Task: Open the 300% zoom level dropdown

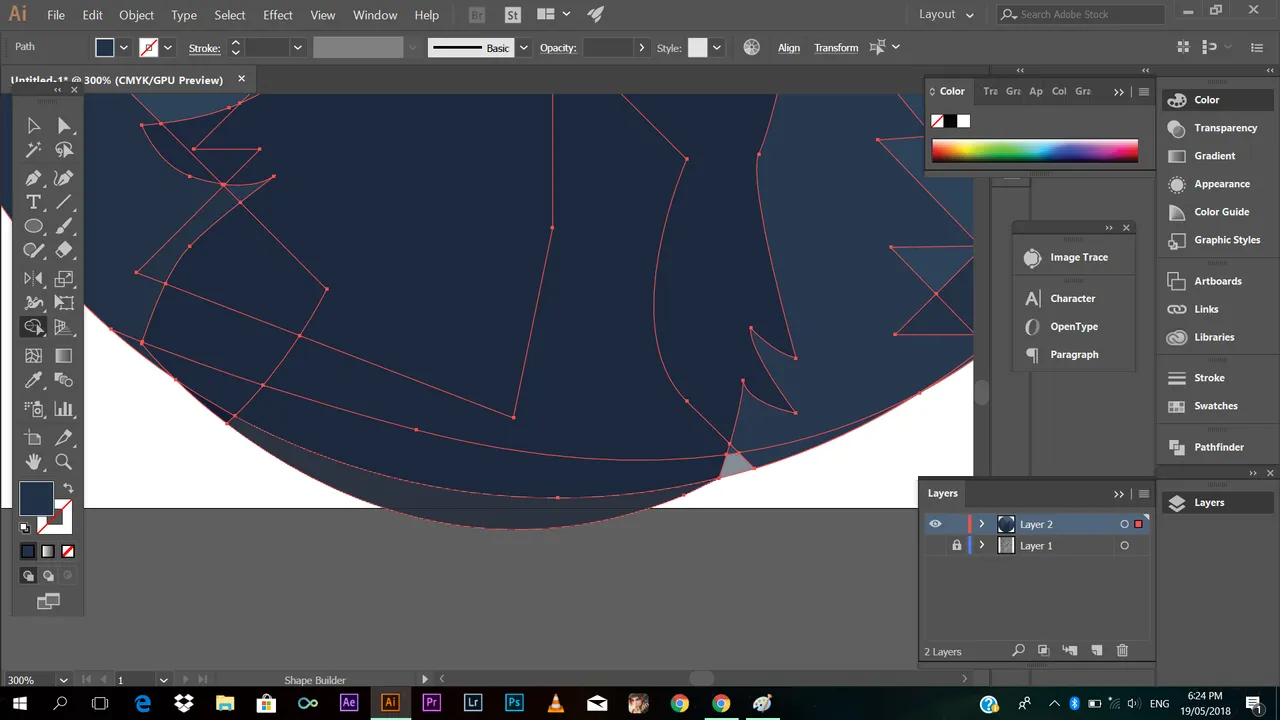Action: pyautogui.click(x=64, y=680)
